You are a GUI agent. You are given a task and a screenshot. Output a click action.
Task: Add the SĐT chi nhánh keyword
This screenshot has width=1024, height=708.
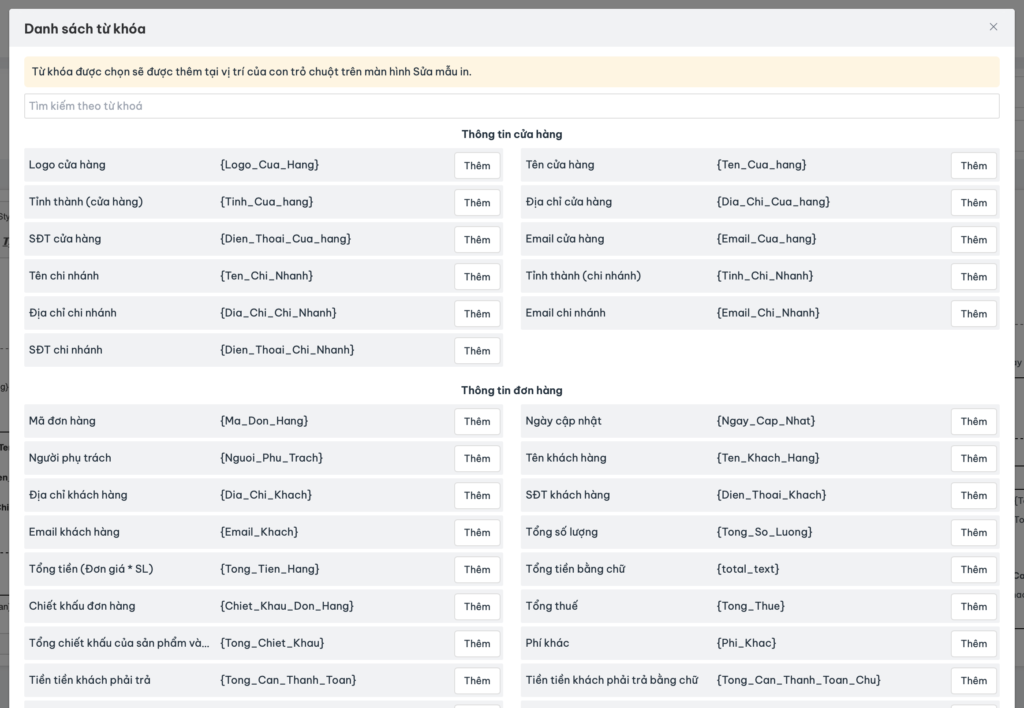point(477,351)
